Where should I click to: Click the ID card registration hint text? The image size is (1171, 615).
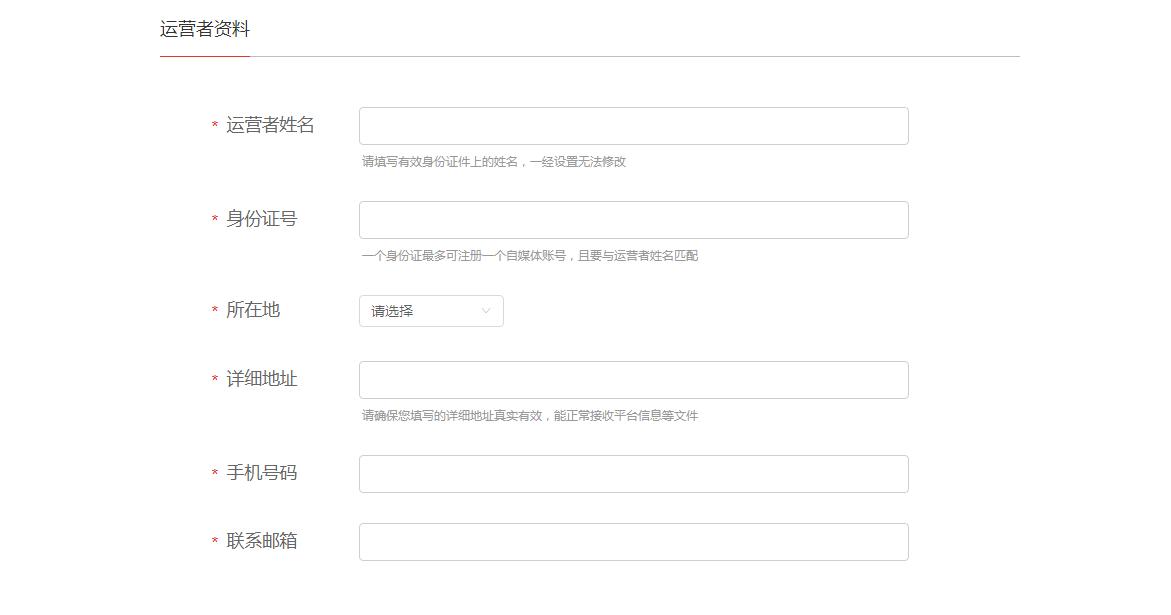click(531, 256)
